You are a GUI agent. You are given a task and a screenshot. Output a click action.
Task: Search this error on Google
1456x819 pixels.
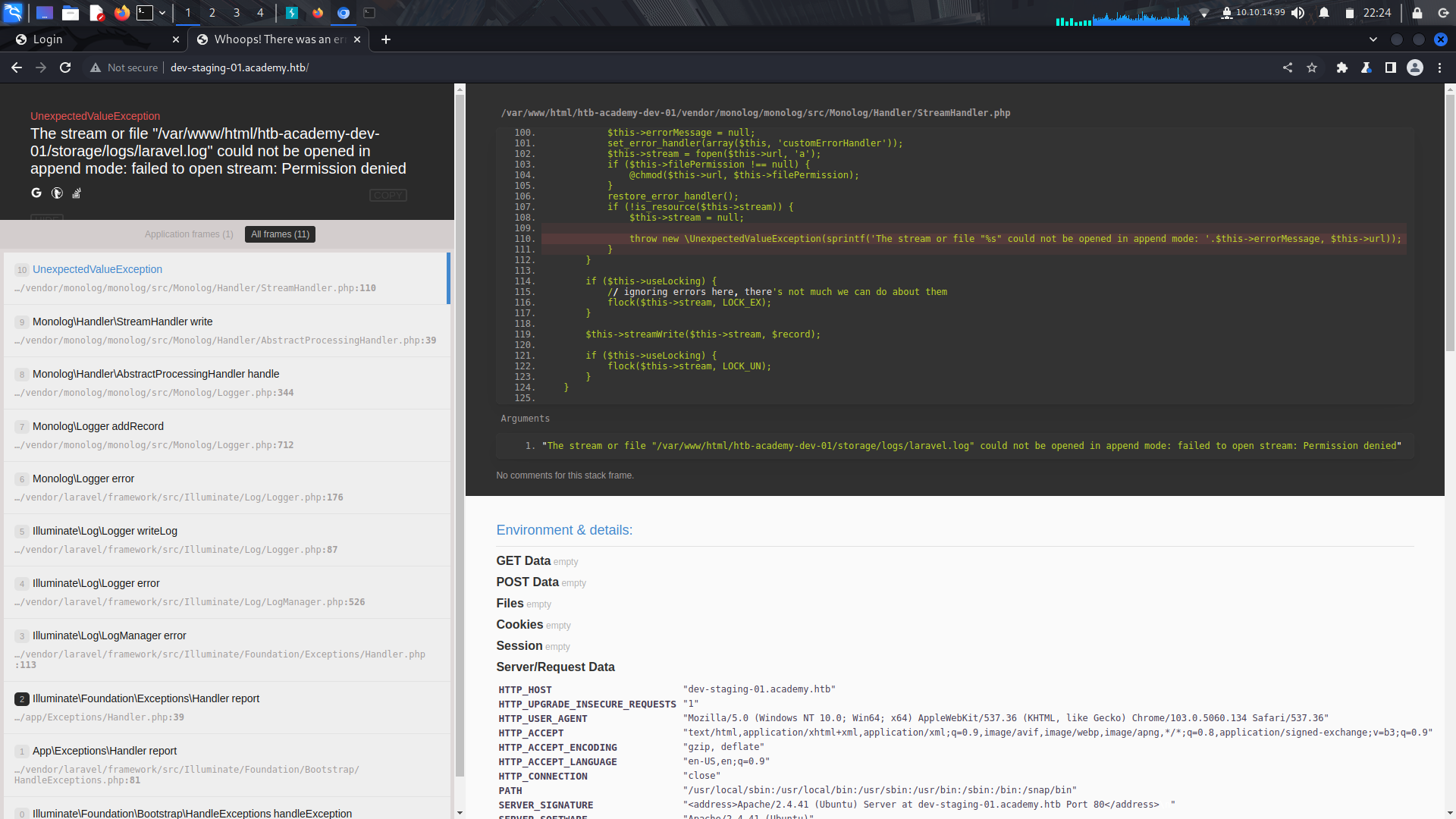pyautogui.click(x=36, y=193)
